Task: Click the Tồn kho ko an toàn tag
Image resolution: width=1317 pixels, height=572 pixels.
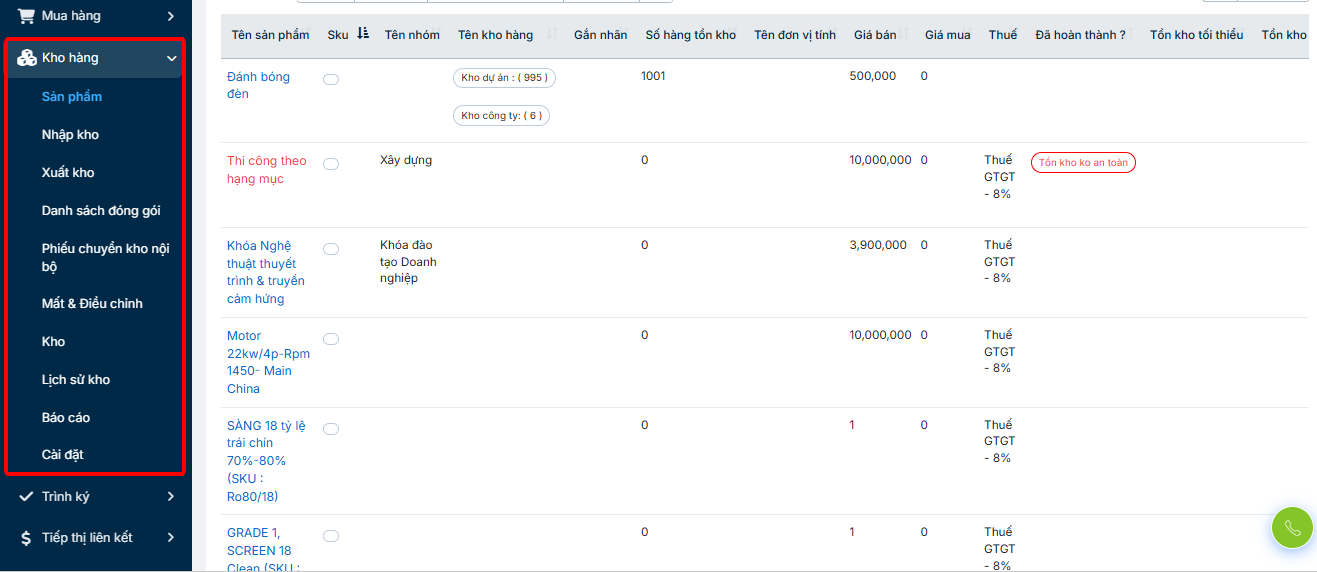Action: click(1083, 163)
